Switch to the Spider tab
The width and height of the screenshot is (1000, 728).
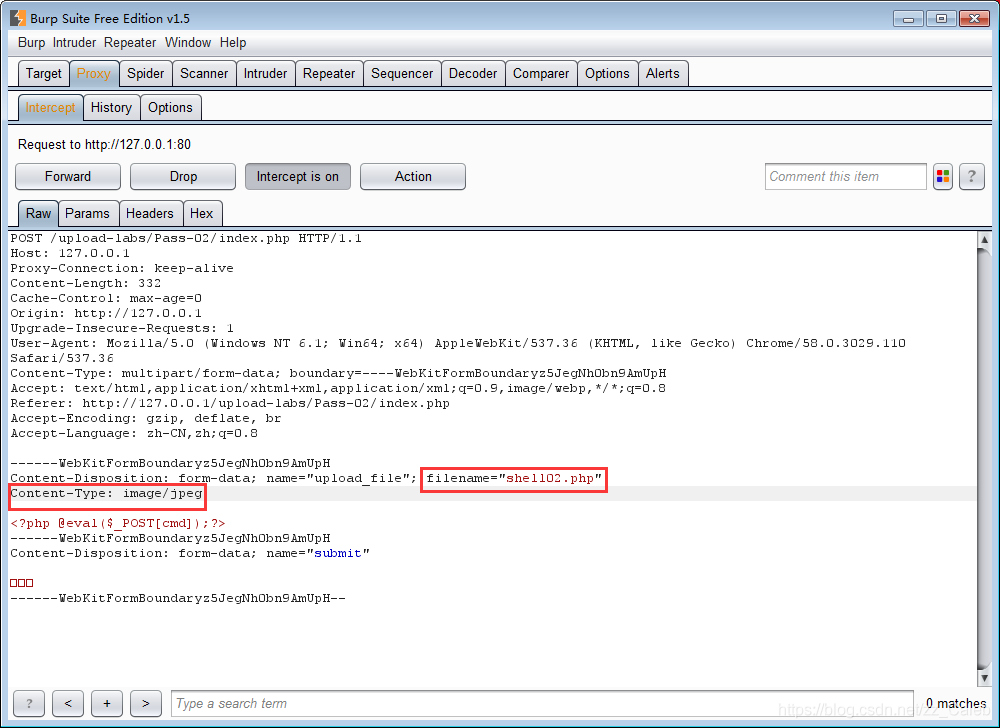tap(145, 74)
